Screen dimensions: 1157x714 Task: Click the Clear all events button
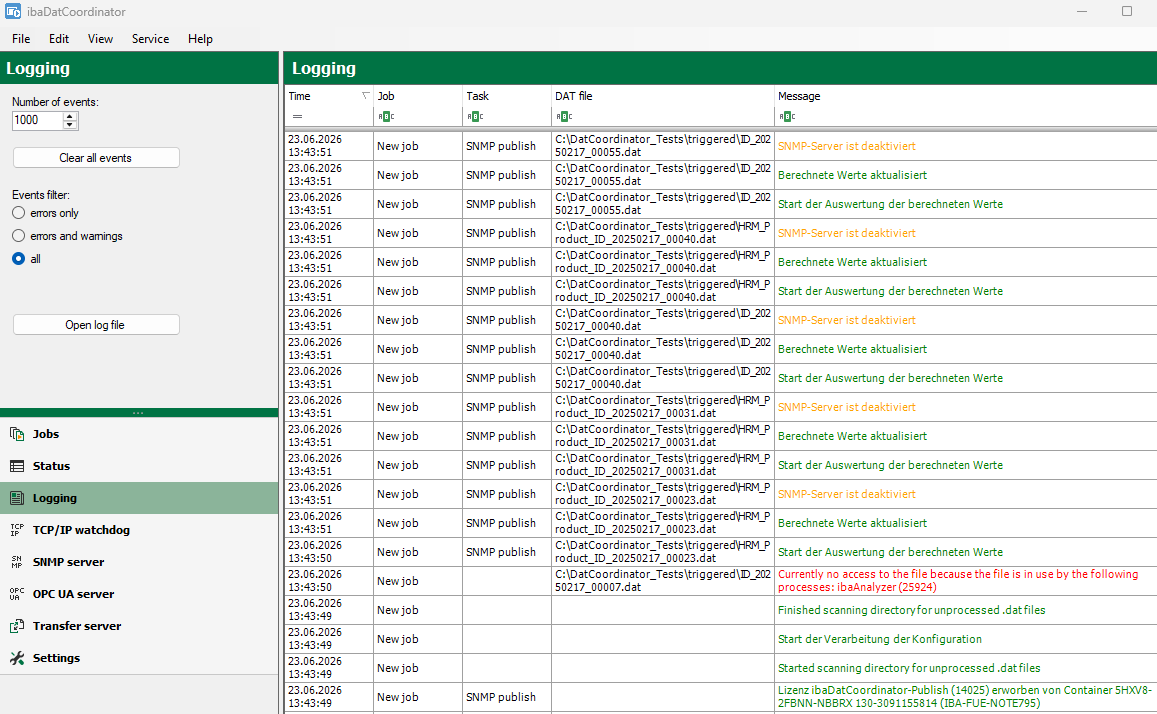(96, 158)
